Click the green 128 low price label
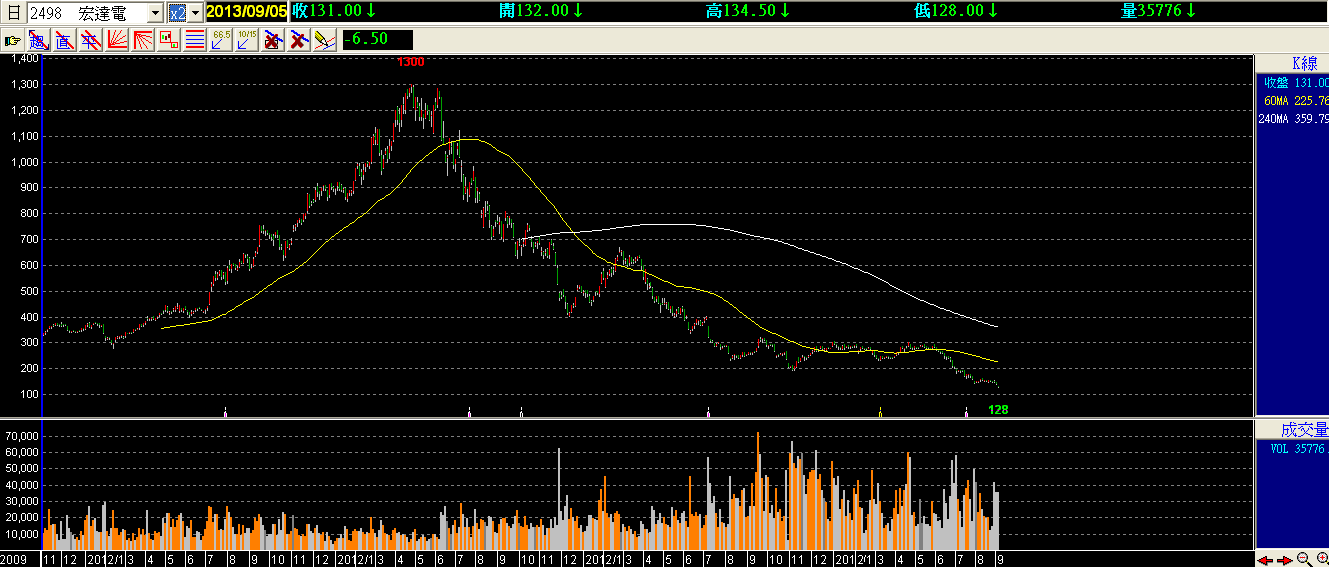This screenshot has height=567, width=1329. tap(998, 409)
